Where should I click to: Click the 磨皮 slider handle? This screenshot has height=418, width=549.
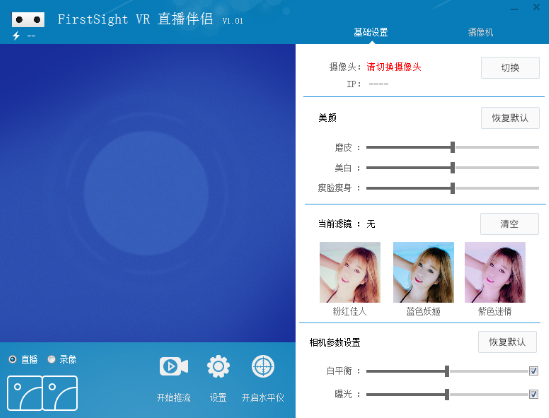453,147
